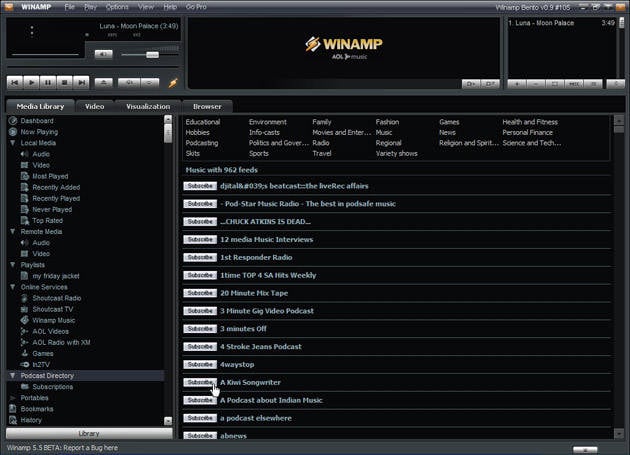Open the Options menu

click(117, 7)
